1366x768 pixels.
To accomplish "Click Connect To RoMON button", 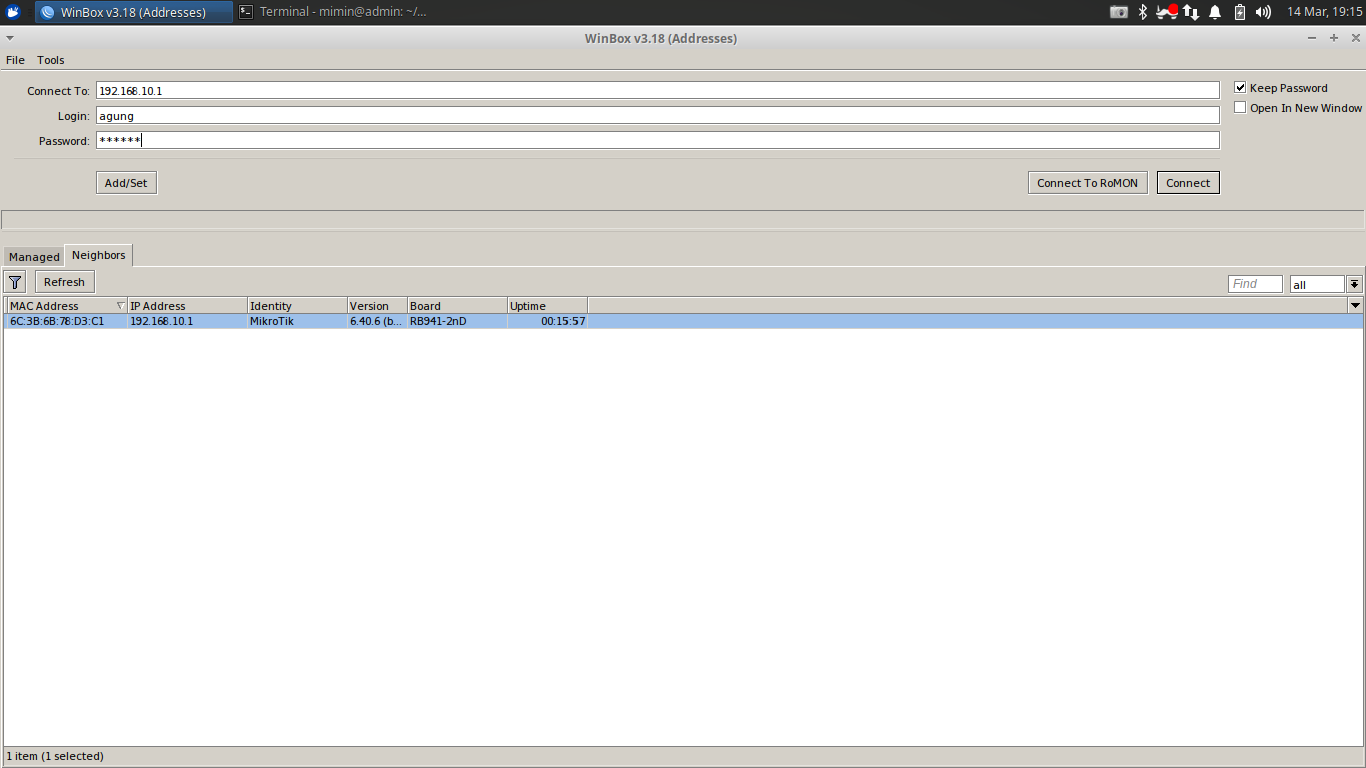I will click(x=1087, y=183).
